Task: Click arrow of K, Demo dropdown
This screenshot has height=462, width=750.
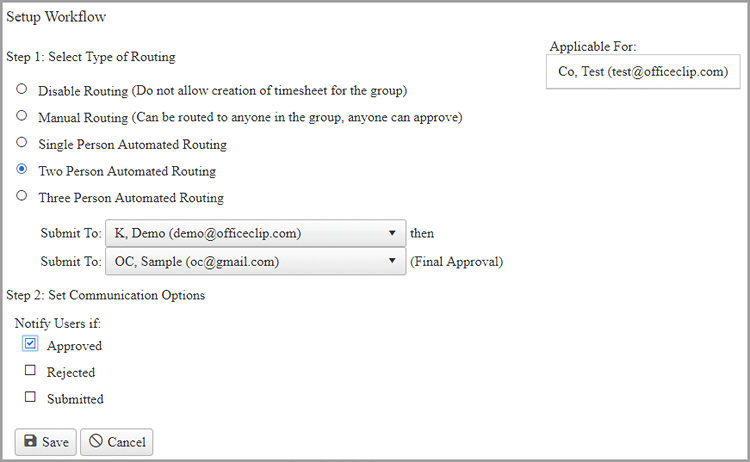Action: 392,234
